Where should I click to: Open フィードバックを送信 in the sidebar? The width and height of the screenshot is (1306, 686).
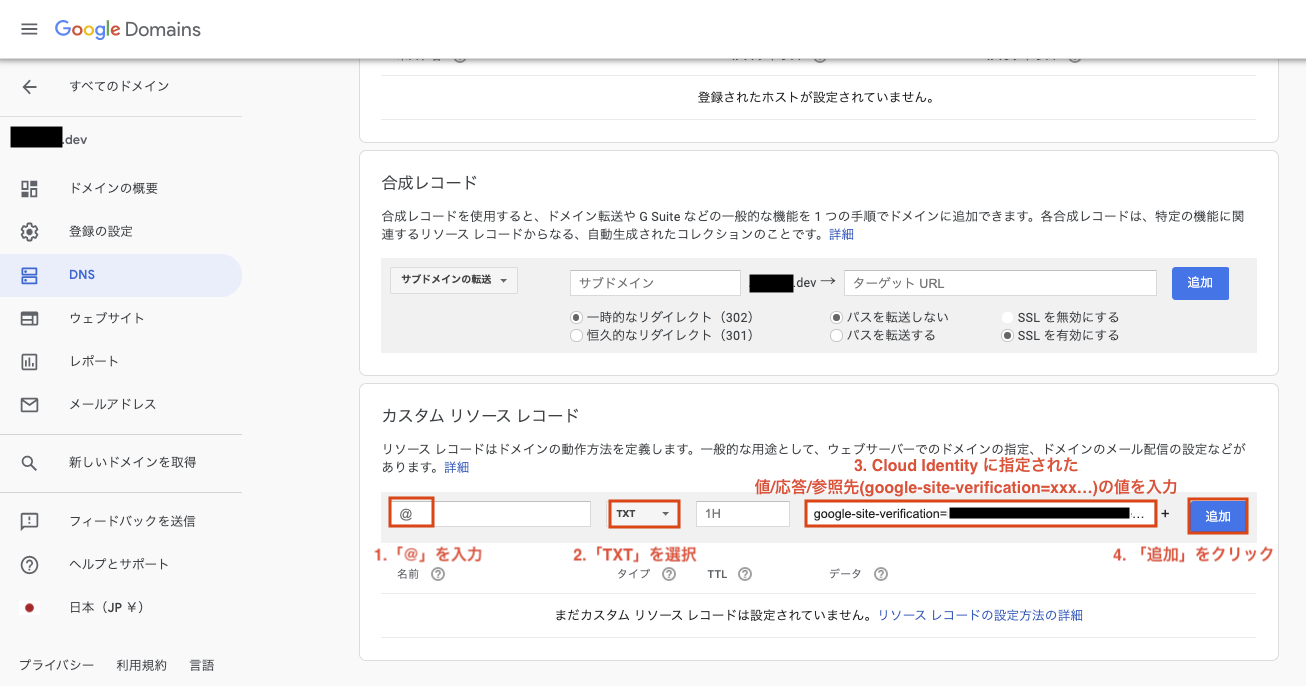pos(132,521)
